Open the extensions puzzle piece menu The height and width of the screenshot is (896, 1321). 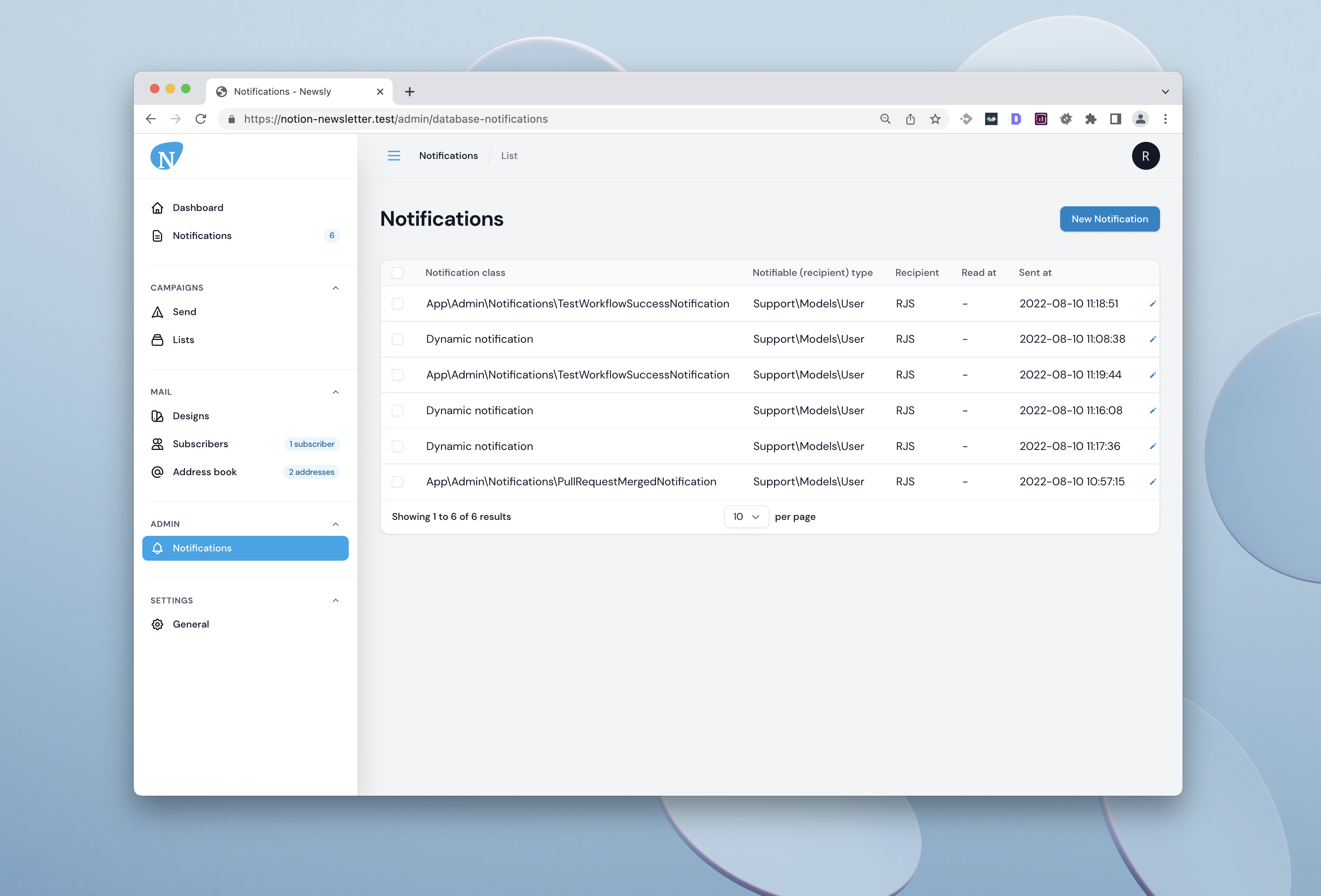pos(1090,119)
